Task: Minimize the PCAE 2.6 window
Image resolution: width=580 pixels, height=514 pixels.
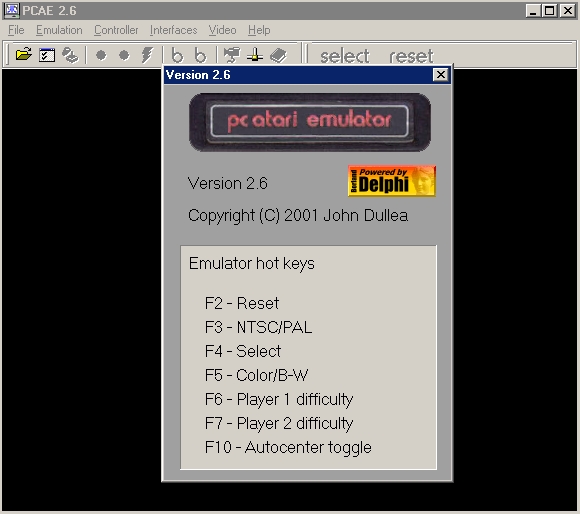Action: pyautogui.click(x=533, y=10)
